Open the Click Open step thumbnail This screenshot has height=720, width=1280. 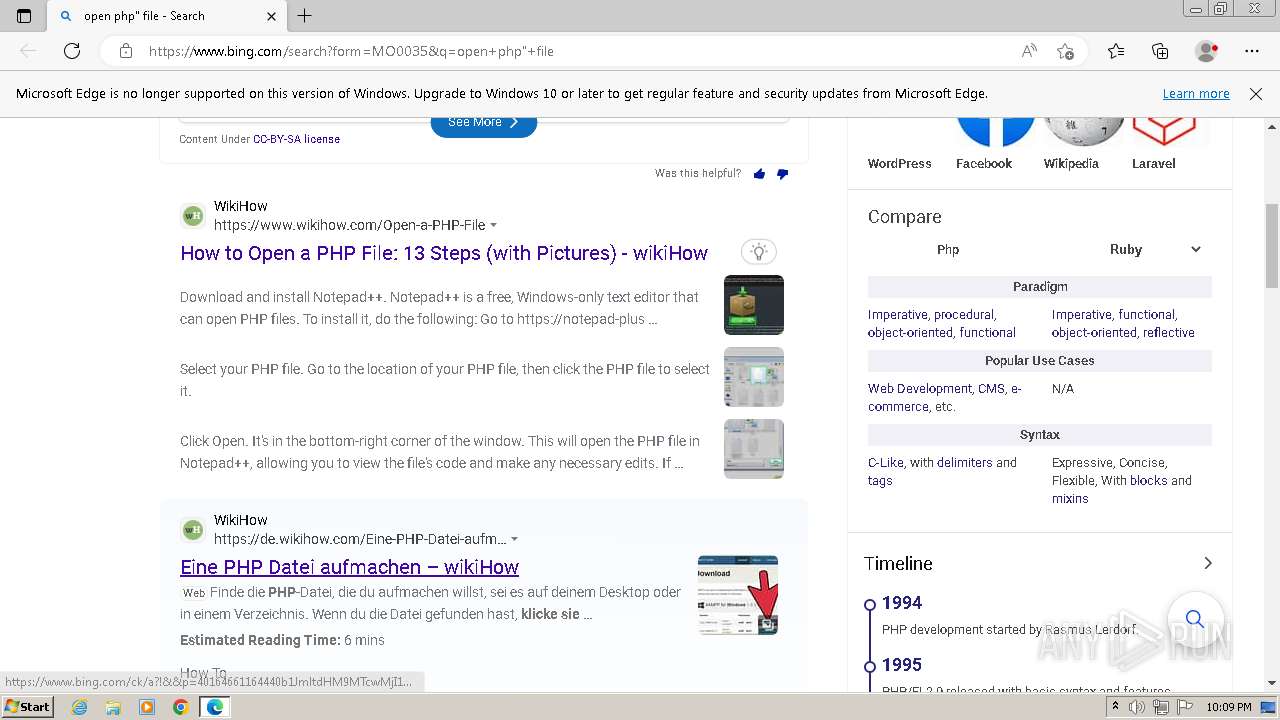pyautogui.click(x=754, y=449)
